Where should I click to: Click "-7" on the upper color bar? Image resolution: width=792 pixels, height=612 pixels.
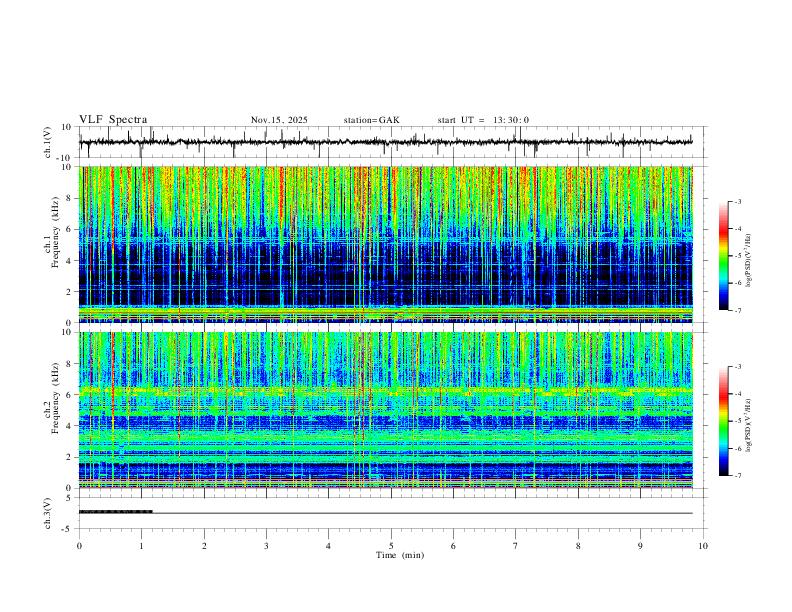(737, 311)
